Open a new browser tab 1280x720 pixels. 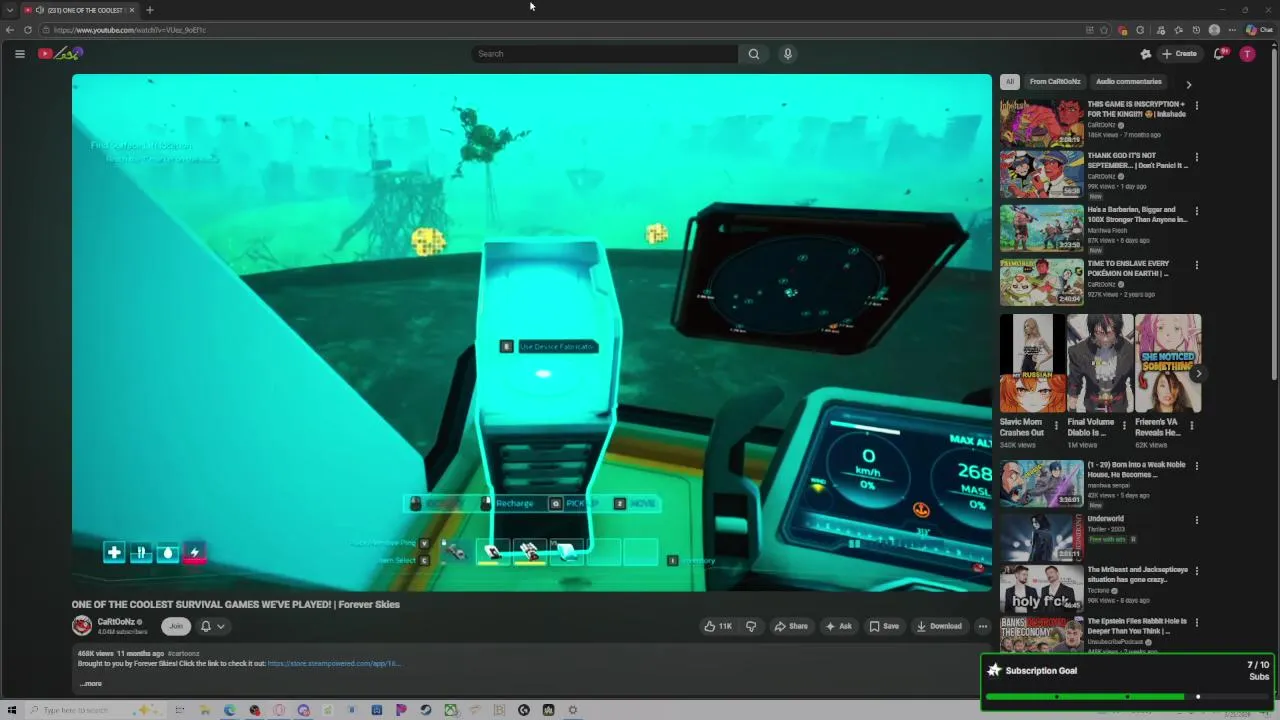(150, 10)
